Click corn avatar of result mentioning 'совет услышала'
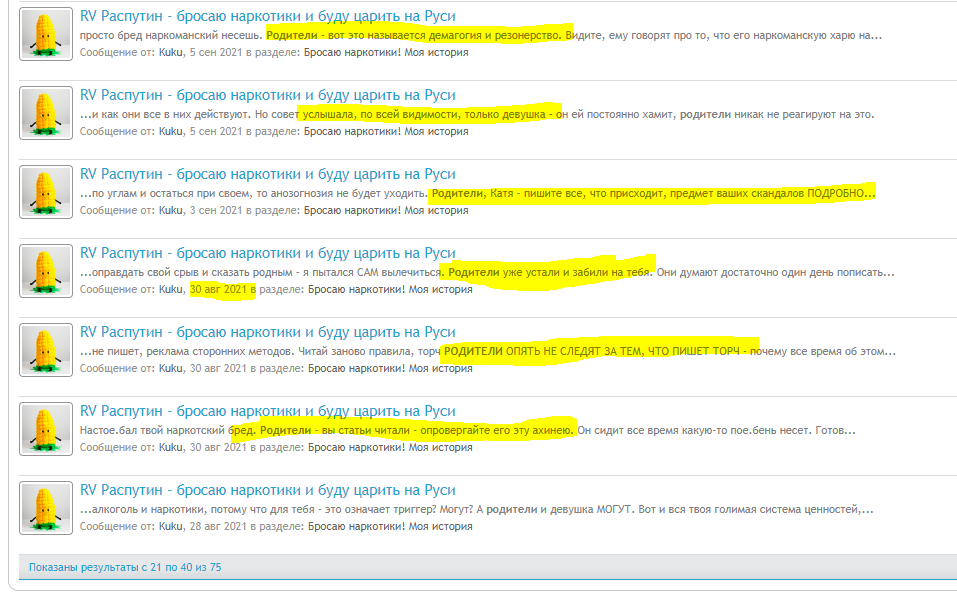This screenshot has width=957, height=596. click(x=46, y=112)
